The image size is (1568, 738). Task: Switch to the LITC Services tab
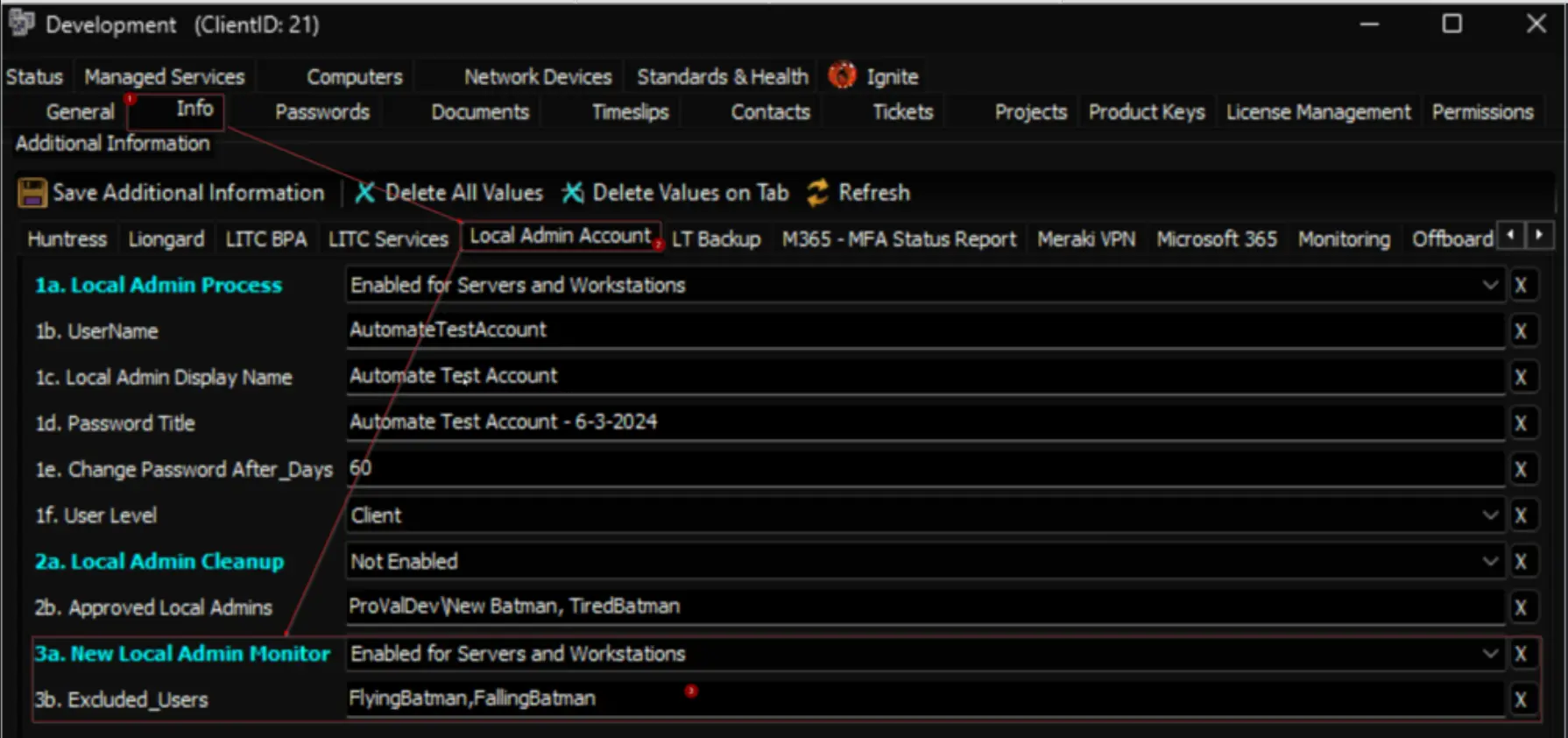(388, 239)
